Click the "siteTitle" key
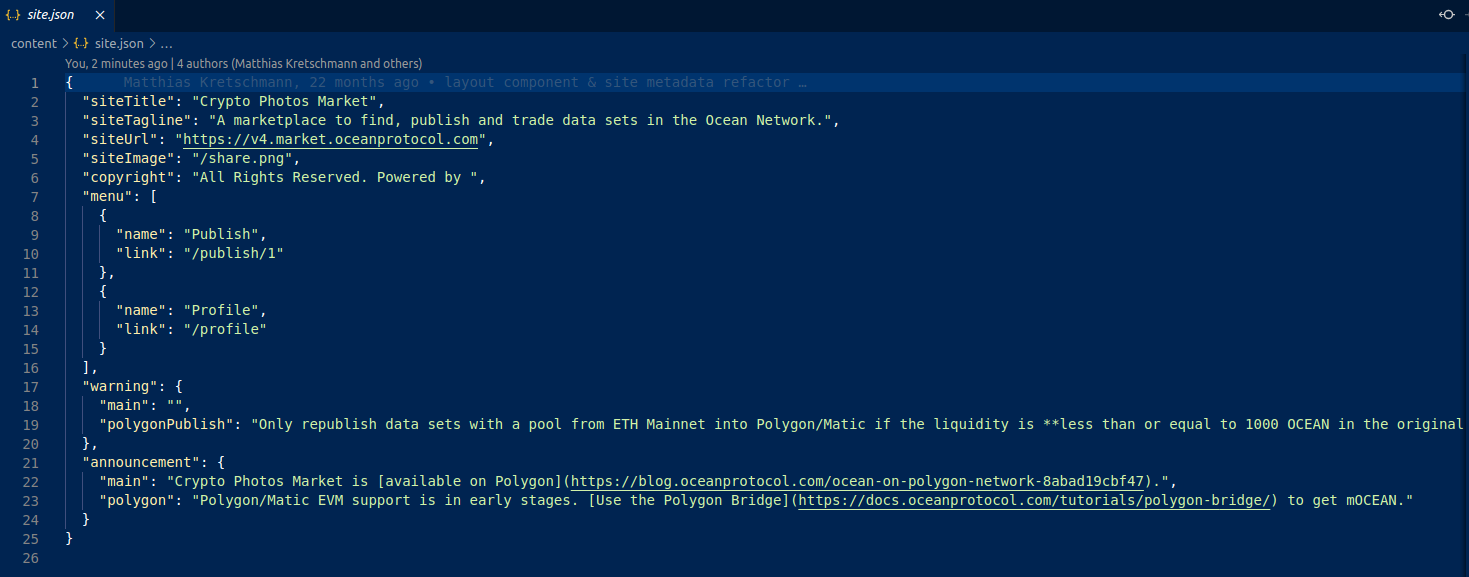The image size is (1469, 577). click(129, 101)
